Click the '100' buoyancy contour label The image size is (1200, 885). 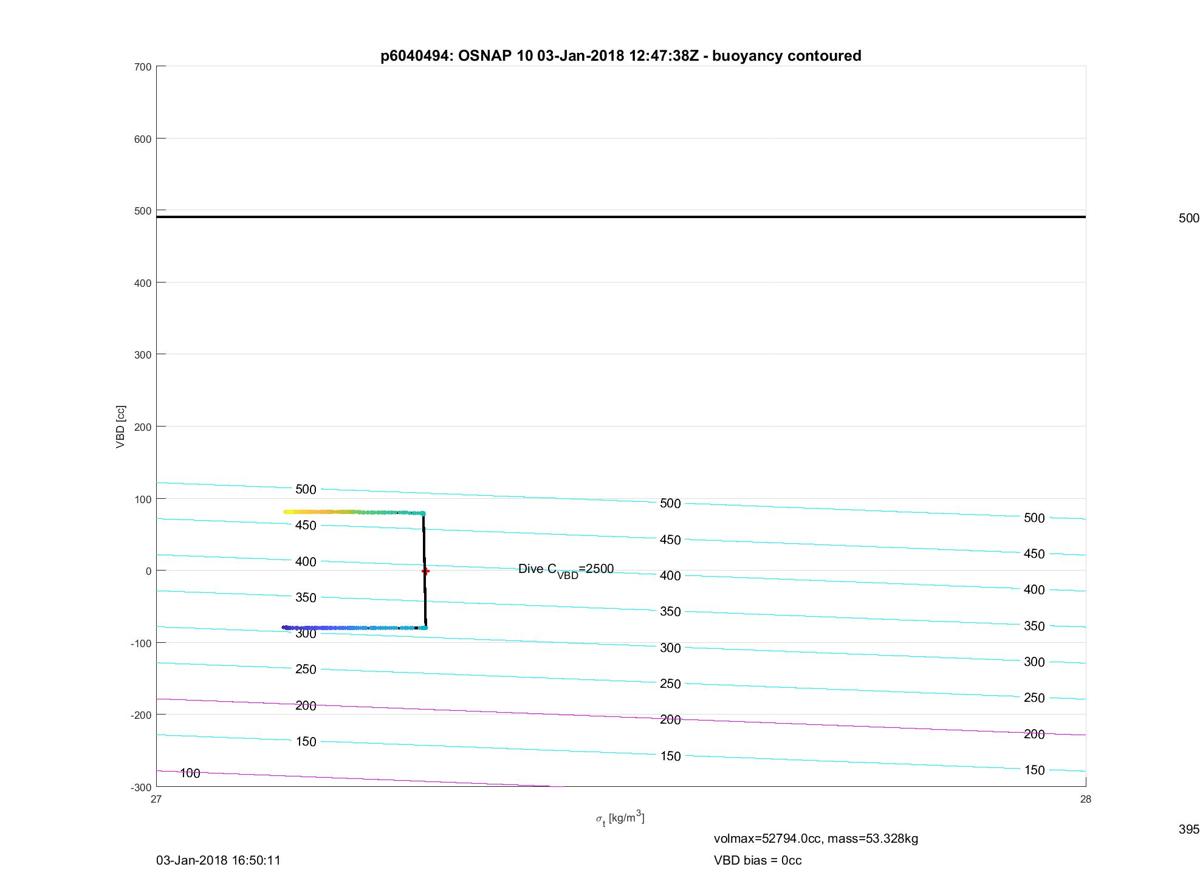[x=190, y=773]
